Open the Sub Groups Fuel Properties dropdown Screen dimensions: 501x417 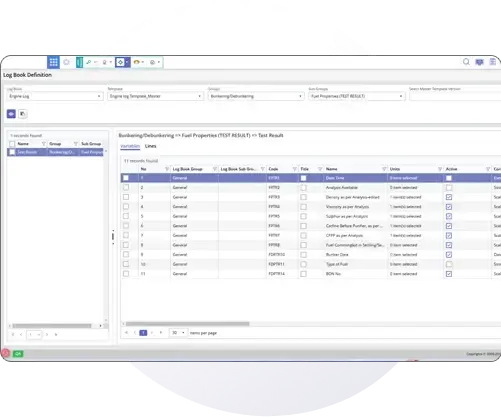coord(357,96)
